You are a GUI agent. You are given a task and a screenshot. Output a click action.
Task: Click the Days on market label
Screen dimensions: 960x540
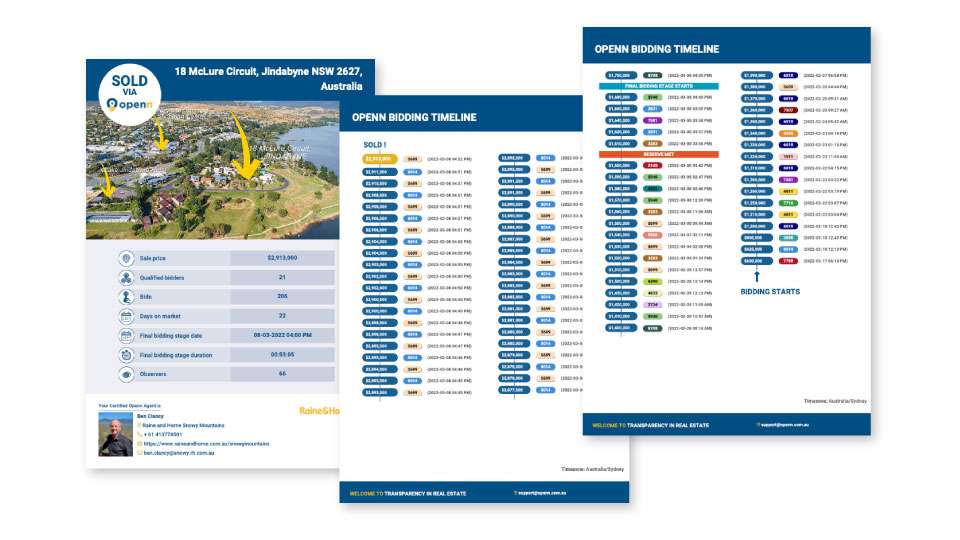160,317
